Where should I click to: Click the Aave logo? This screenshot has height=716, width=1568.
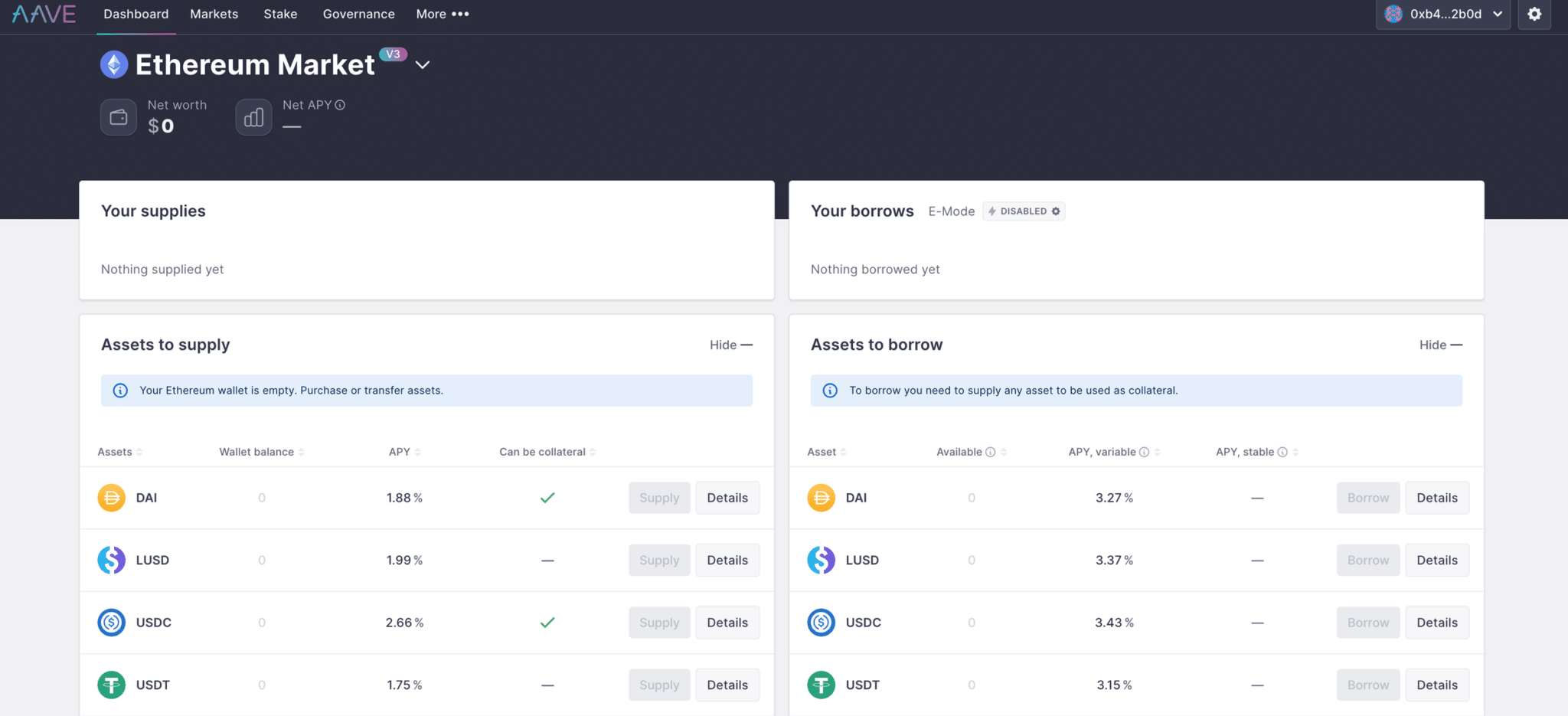[44, 14]
